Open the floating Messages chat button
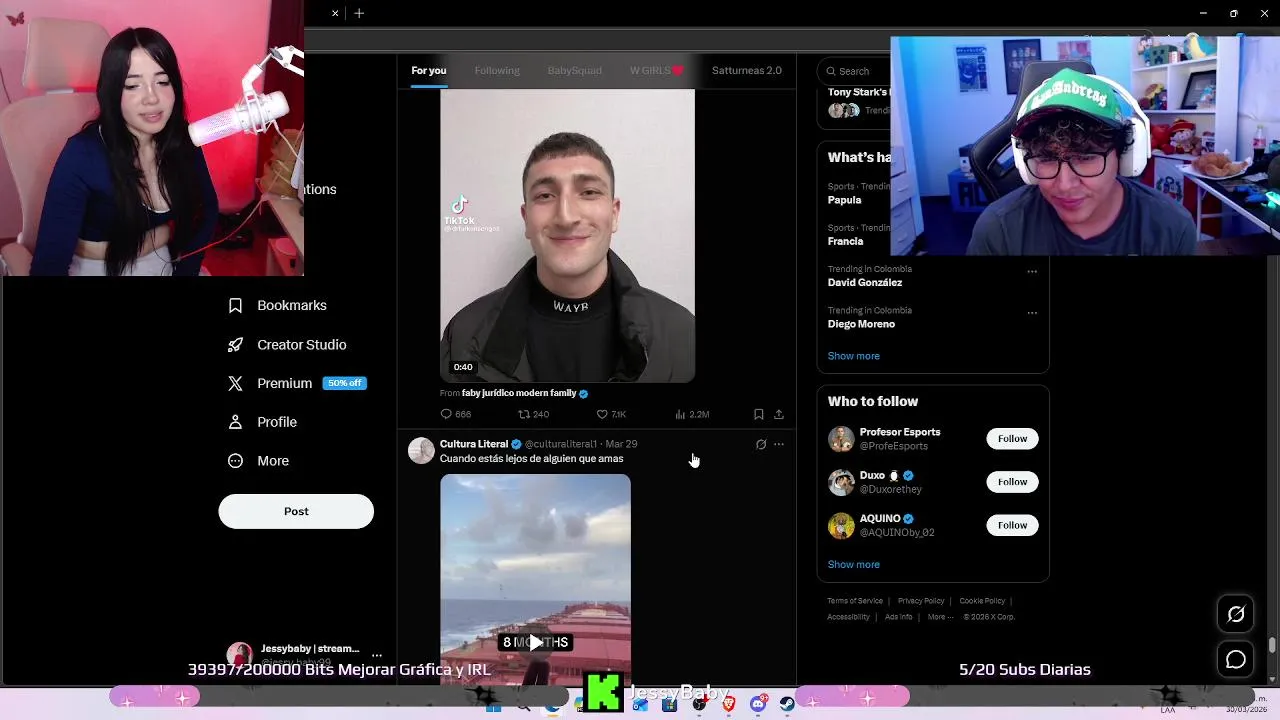 click(1236, 660)
